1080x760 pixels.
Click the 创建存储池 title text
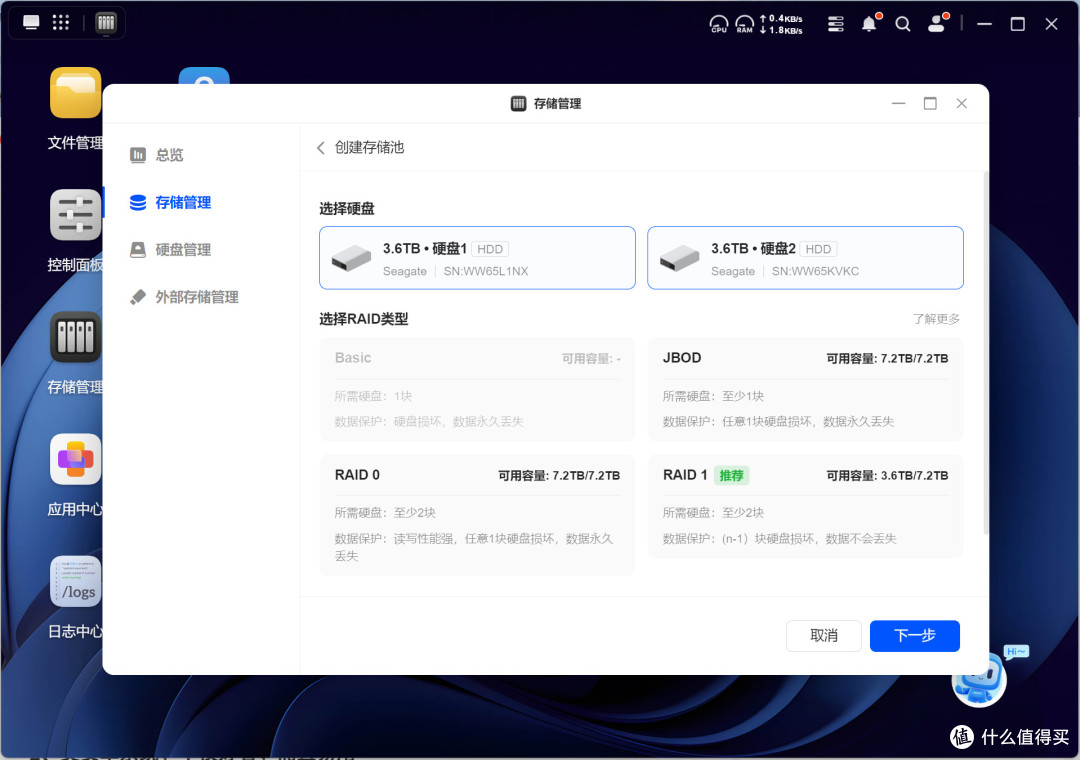pos(369,147)
